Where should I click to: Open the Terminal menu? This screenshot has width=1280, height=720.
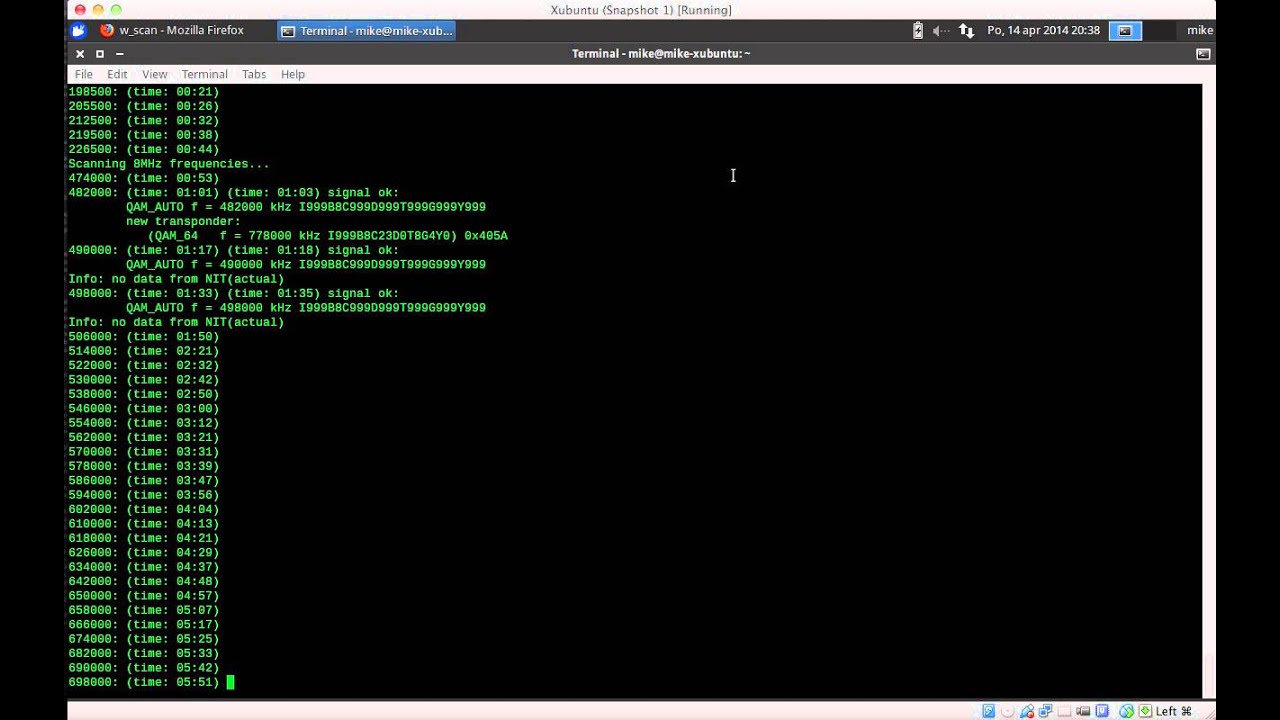(205, 74)
